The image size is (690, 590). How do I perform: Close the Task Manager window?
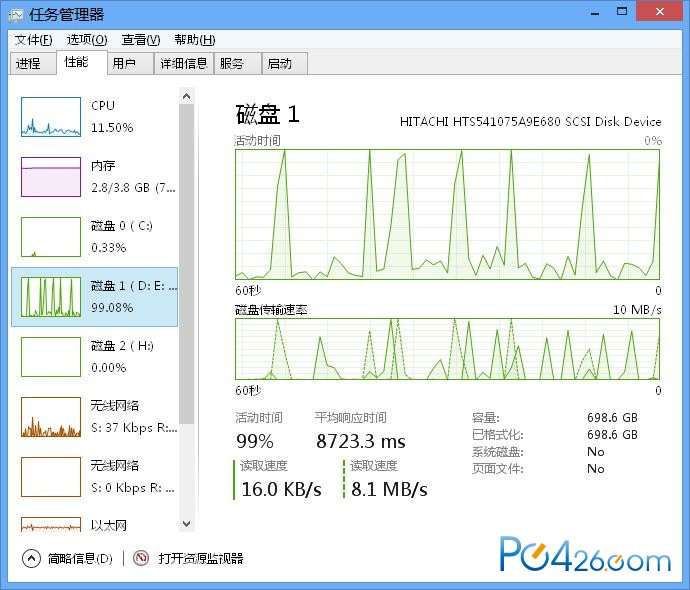click(659, 12)
